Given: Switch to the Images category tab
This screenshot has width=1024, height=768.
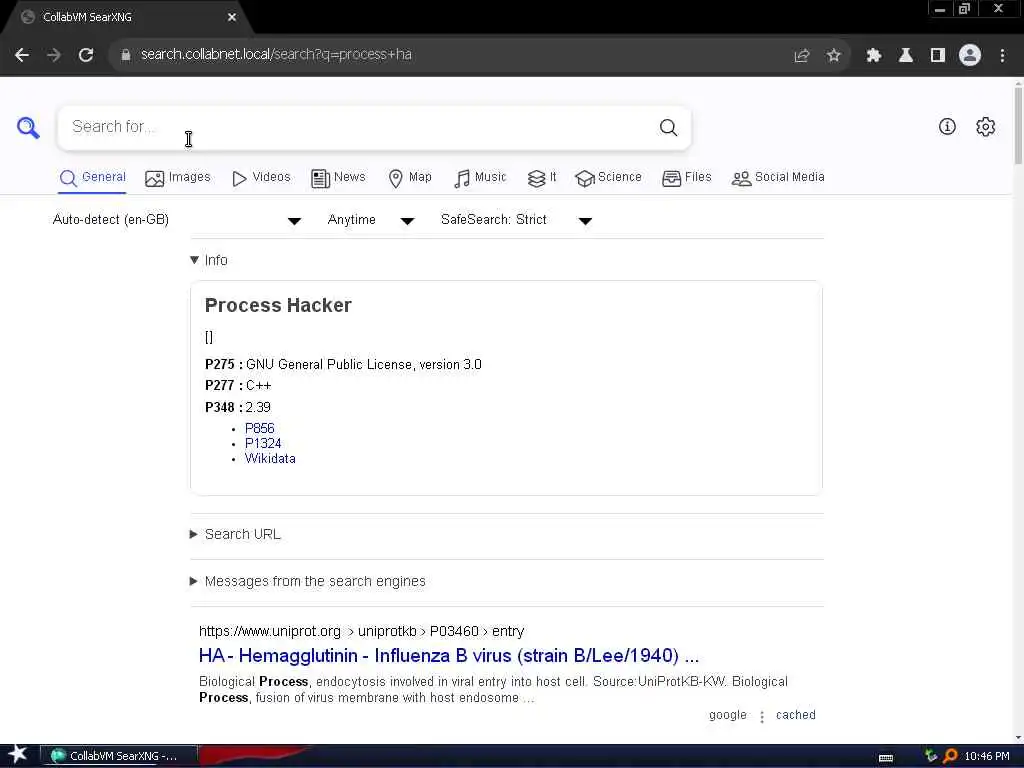Looking at the screenshot, I should tap(178, 178).
